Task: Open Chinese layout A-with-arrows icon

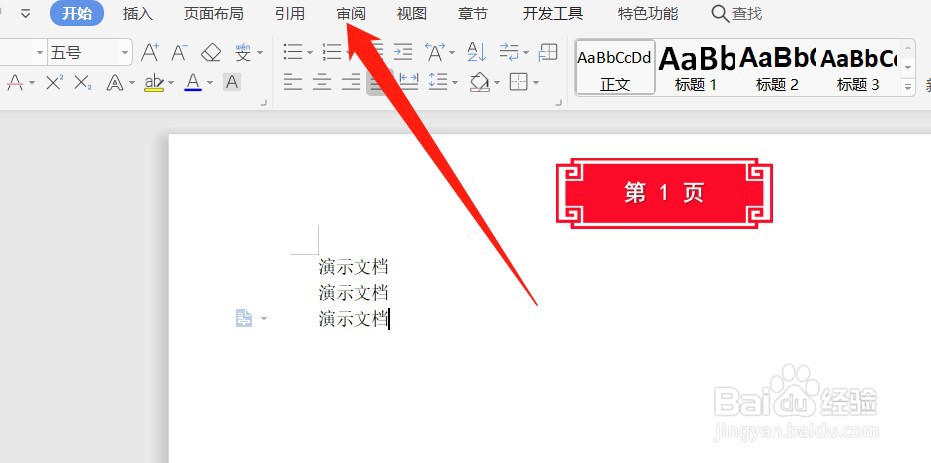Action: [435, 52]
